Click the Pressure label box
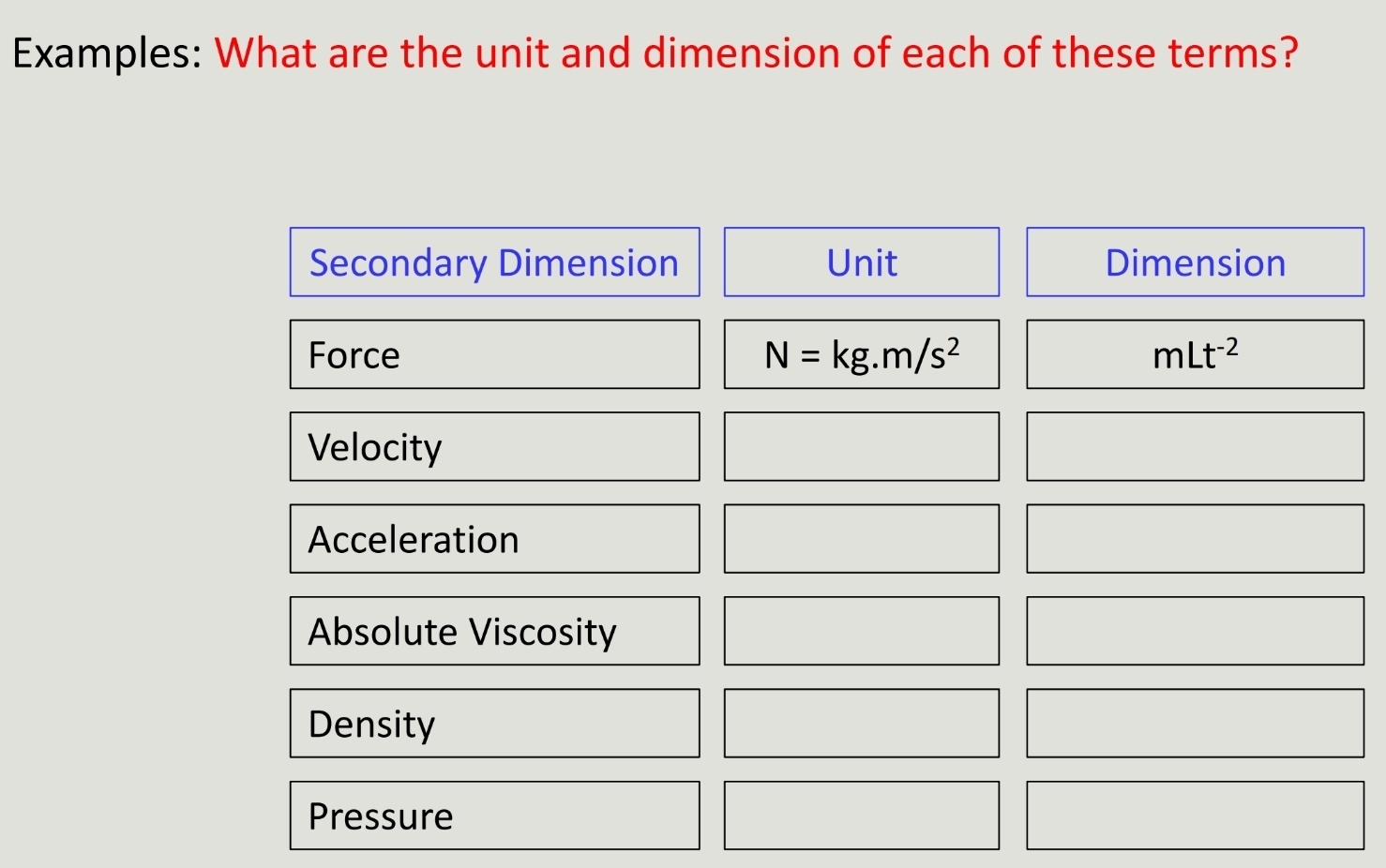The width and height of the screenshot is (1386, 868). pyautogui.click(x=494, y=816)
